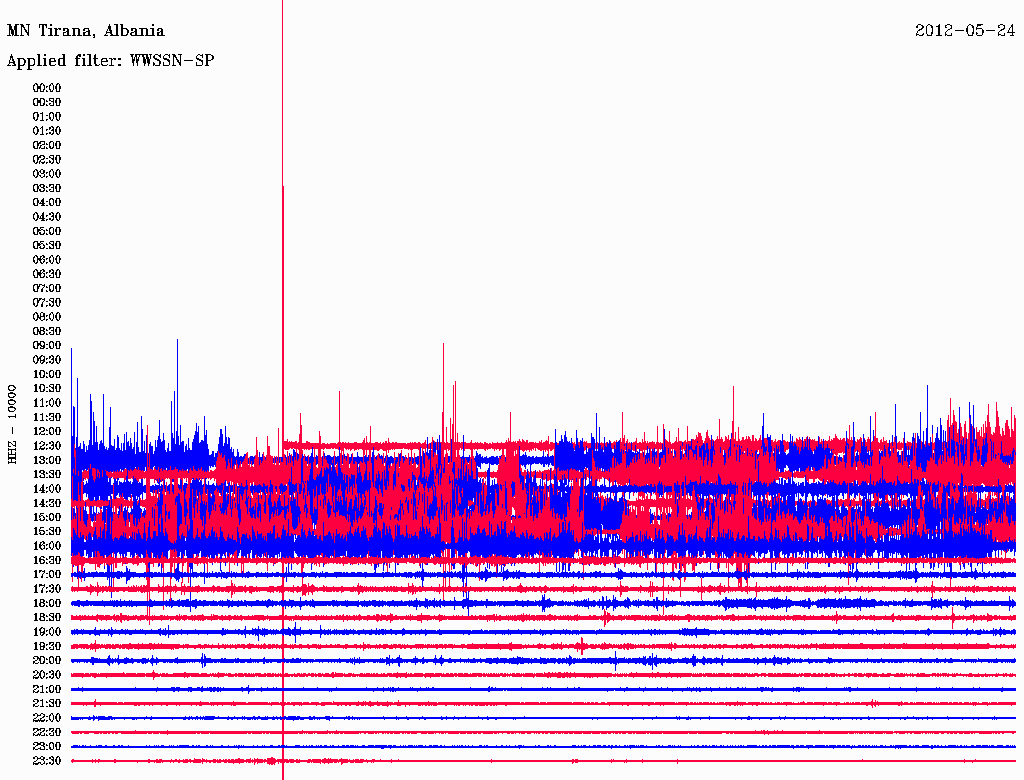Click the '10:30' time label
Viewport: 1024px width, 780px height.
click(47, 389)
